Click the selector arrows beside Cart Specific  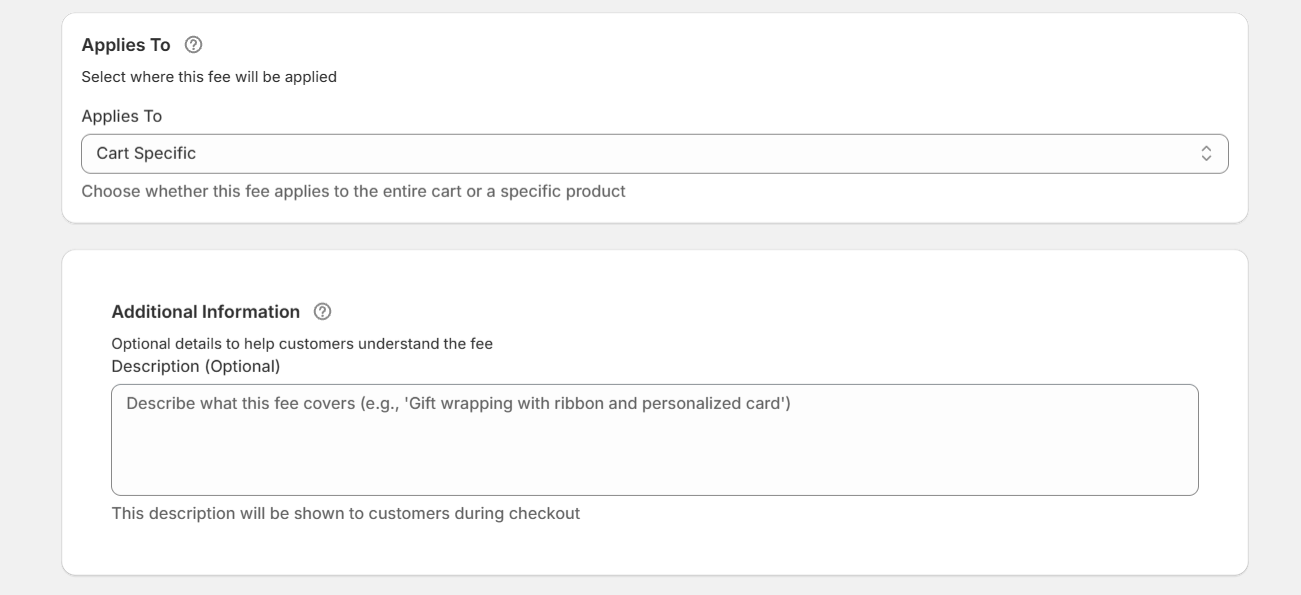[x=1206, y=153]
